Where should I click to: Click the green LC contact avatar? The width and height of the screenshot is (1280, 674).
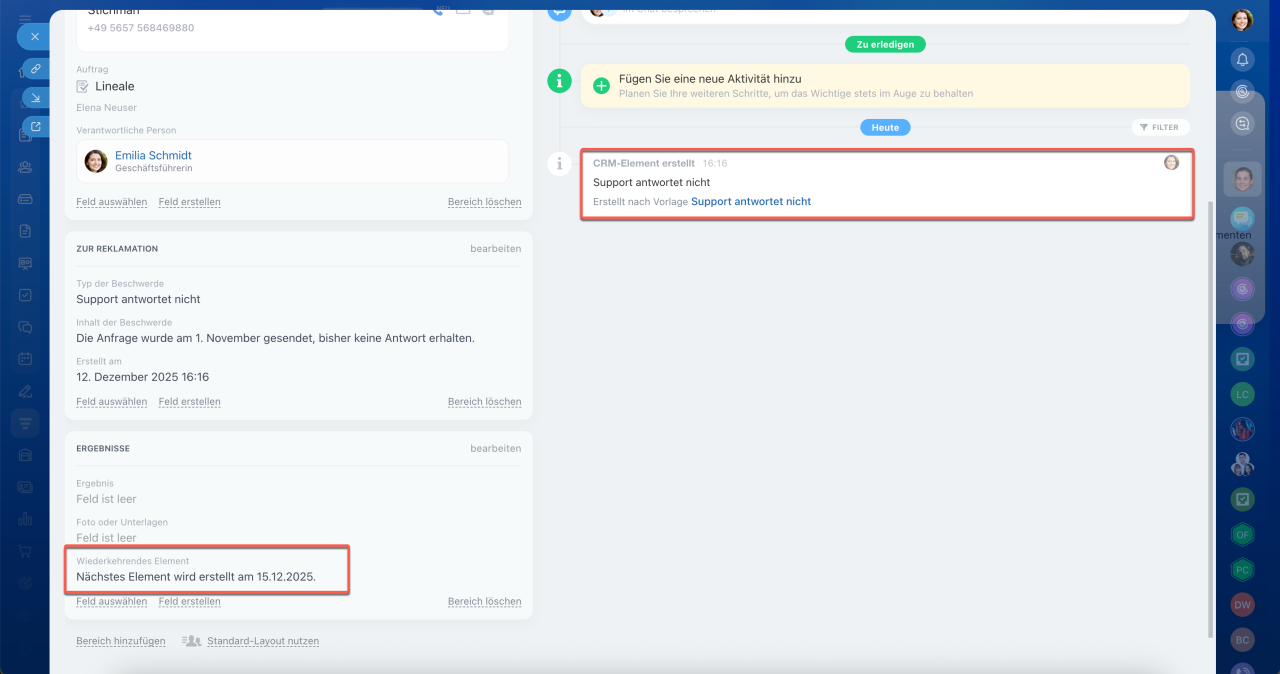[x=1242, y=394]
